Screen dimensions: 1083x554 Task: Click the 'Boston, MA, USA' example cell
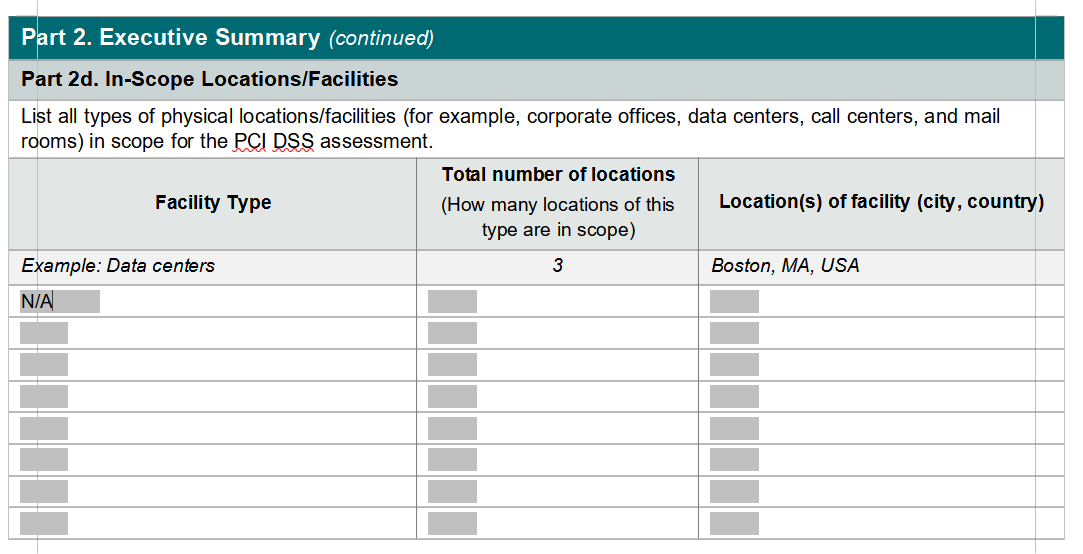click(785, 266)
